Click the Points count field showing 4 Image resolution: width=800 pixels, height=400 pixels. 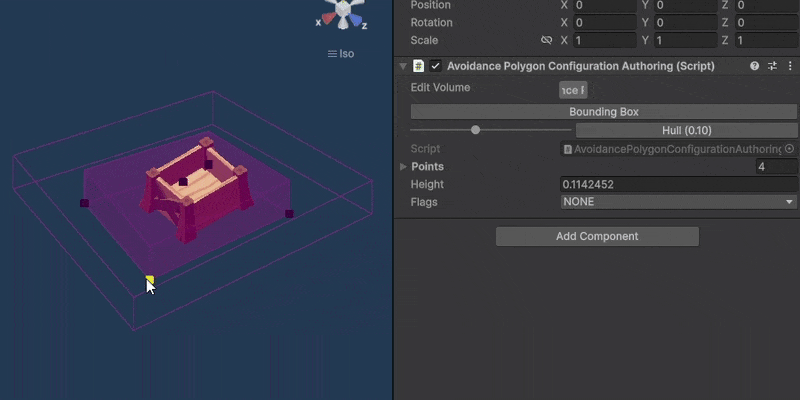click(776, 166)
